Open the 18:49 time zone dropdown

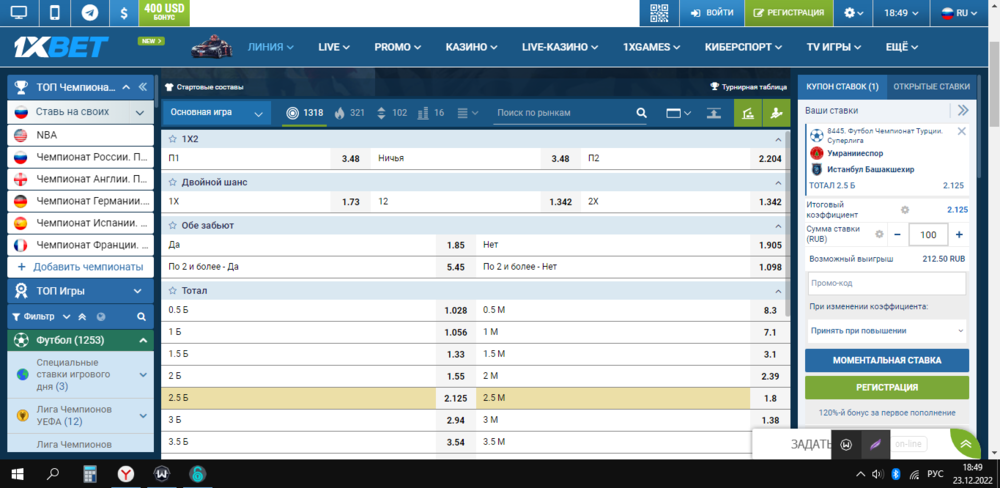tap(902, 13)
